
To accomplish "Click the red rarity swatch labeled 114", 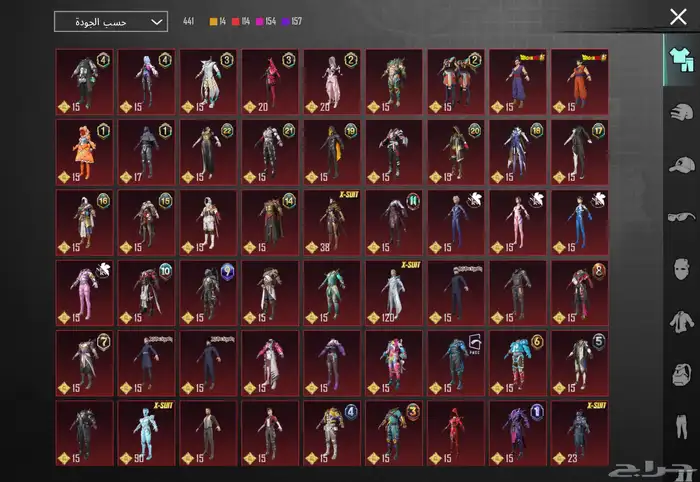I will click(236, 21).
